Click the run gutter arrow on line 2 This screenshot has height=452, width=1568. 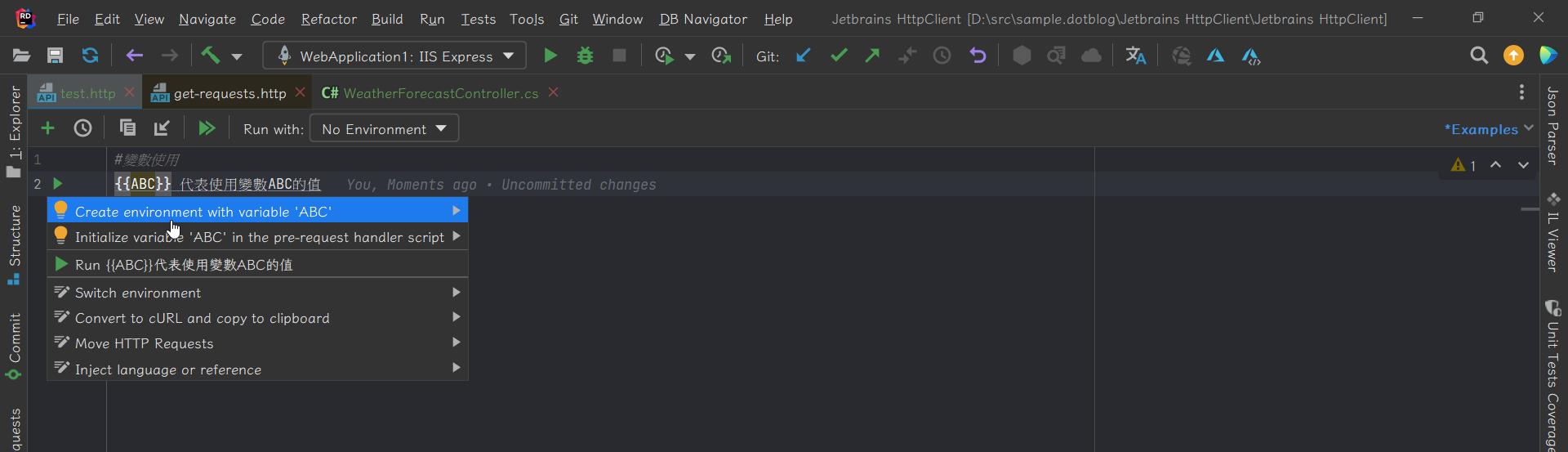pyautogui.click(x=57, y=184)
